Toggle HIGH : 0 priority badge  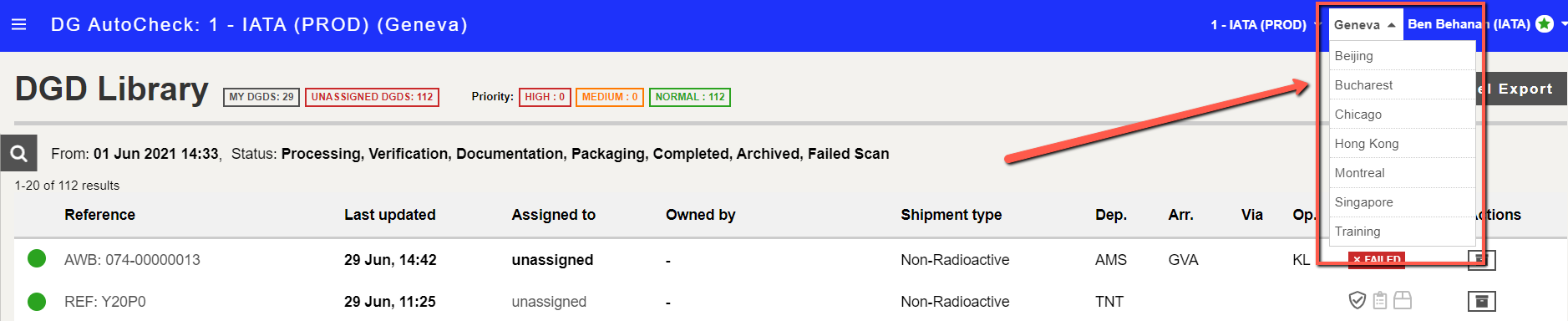545,97
